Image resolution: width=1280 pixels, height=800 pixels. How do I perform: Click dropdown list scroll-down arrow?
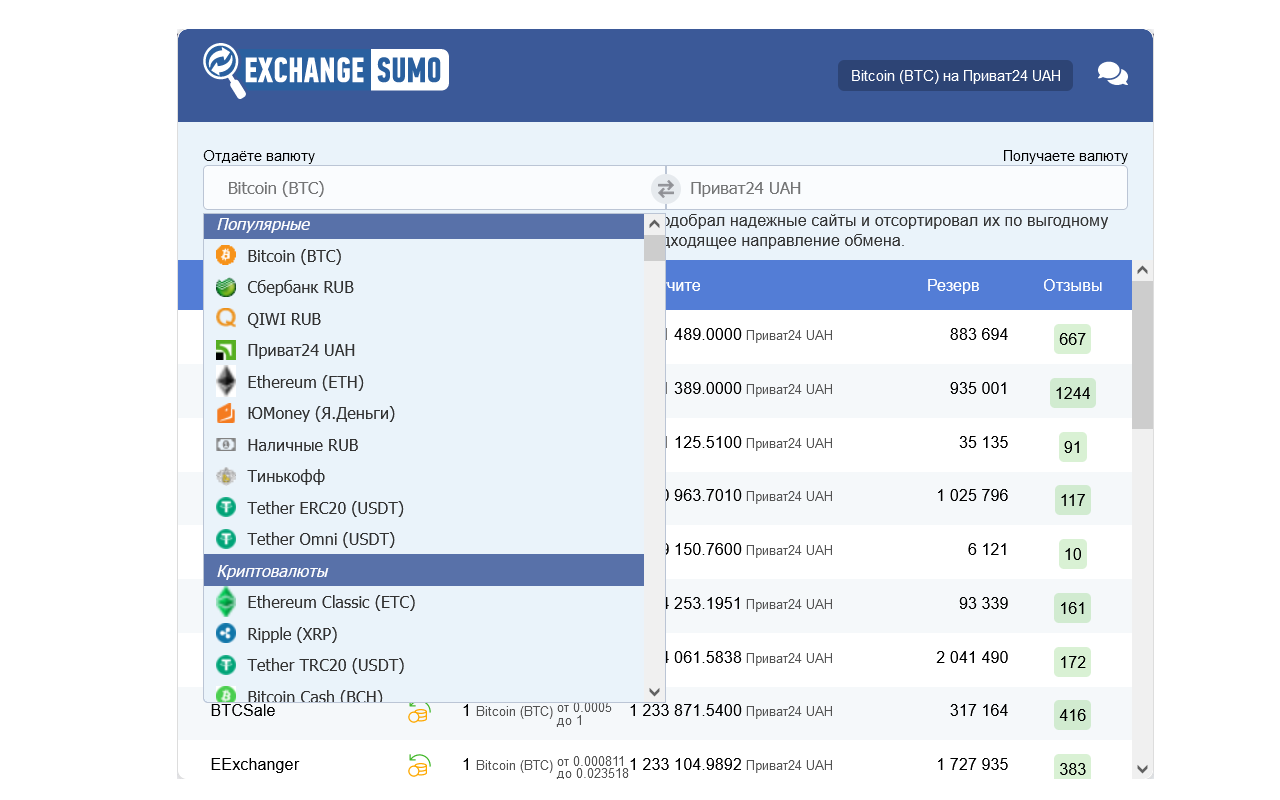tap(655, 692)
